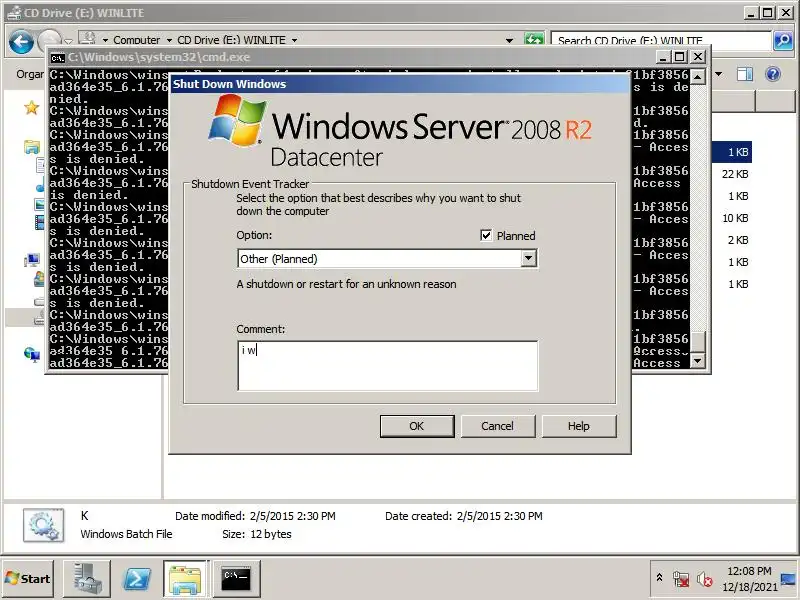The image size is (800, 600).
Task: Expand the CD Drive breadcrumb arrow
Action: click(x=294, y=40)
